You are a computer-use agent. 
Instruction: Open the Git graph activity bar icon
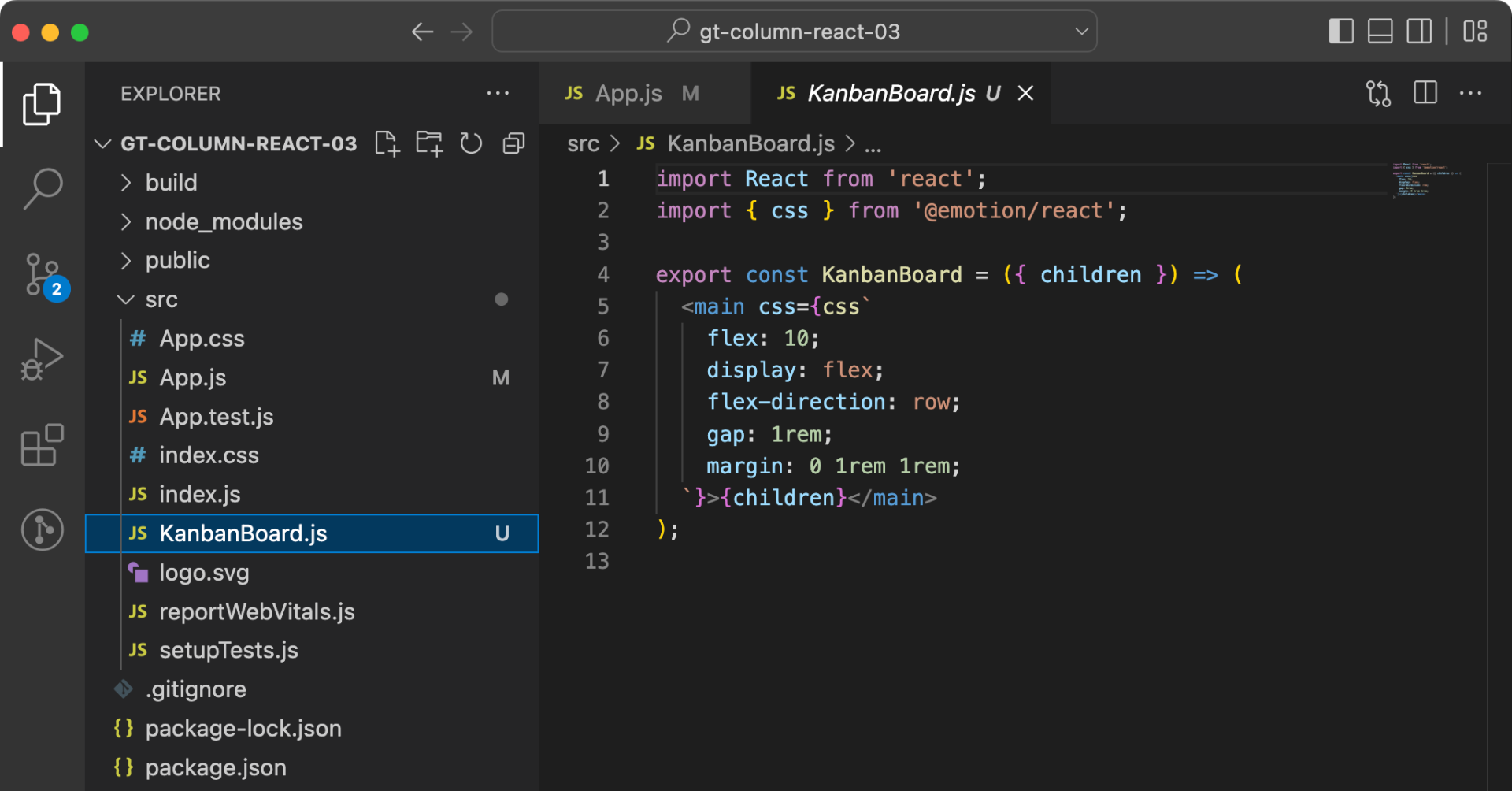pyautogui.click(x=42, y=529)
